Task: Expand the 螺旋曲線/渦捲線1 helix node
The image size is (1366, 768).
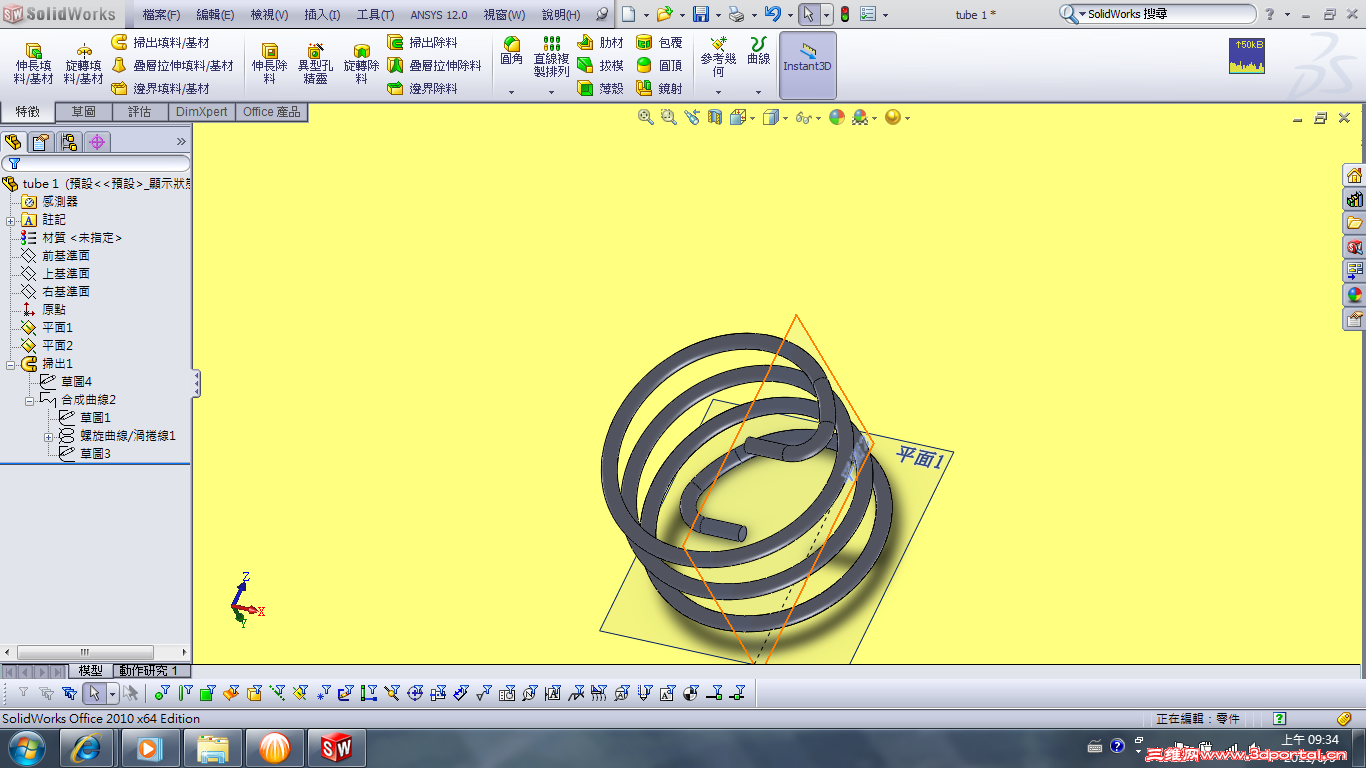Action: pyautogui.click(x=48, y=436)
